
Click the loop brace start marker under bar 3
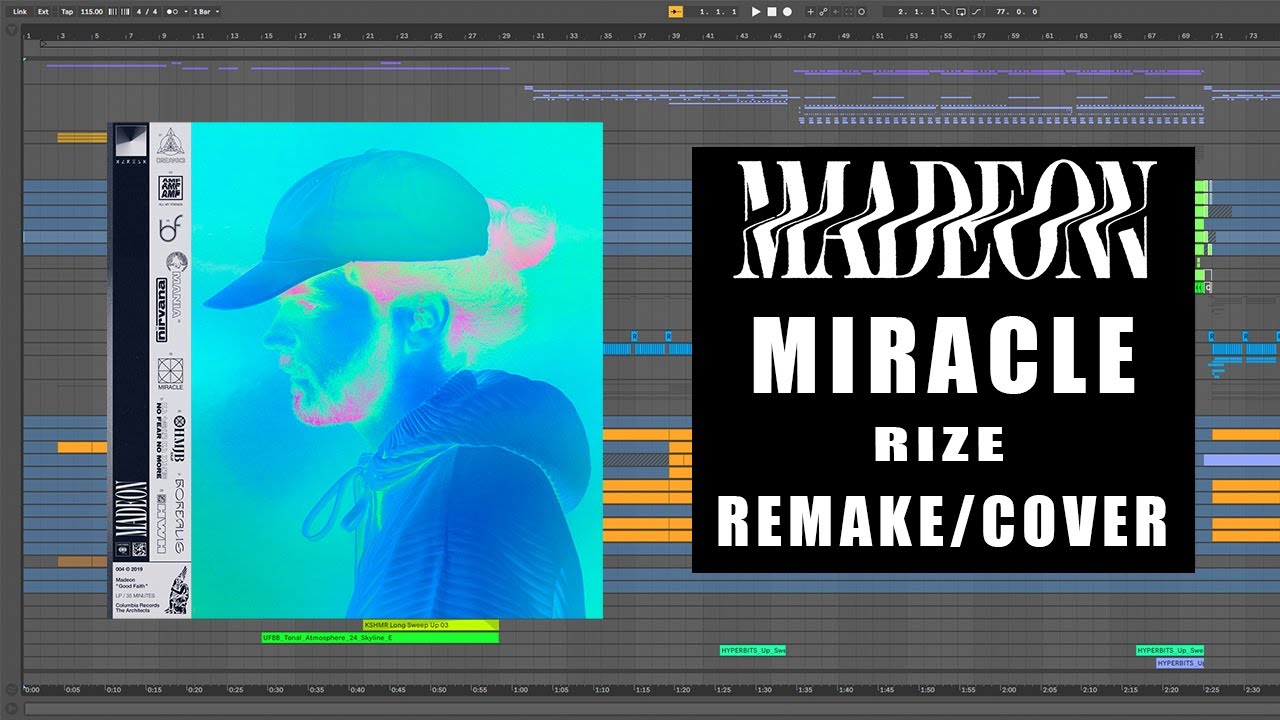pyautogui.click(x=43, y=44)
